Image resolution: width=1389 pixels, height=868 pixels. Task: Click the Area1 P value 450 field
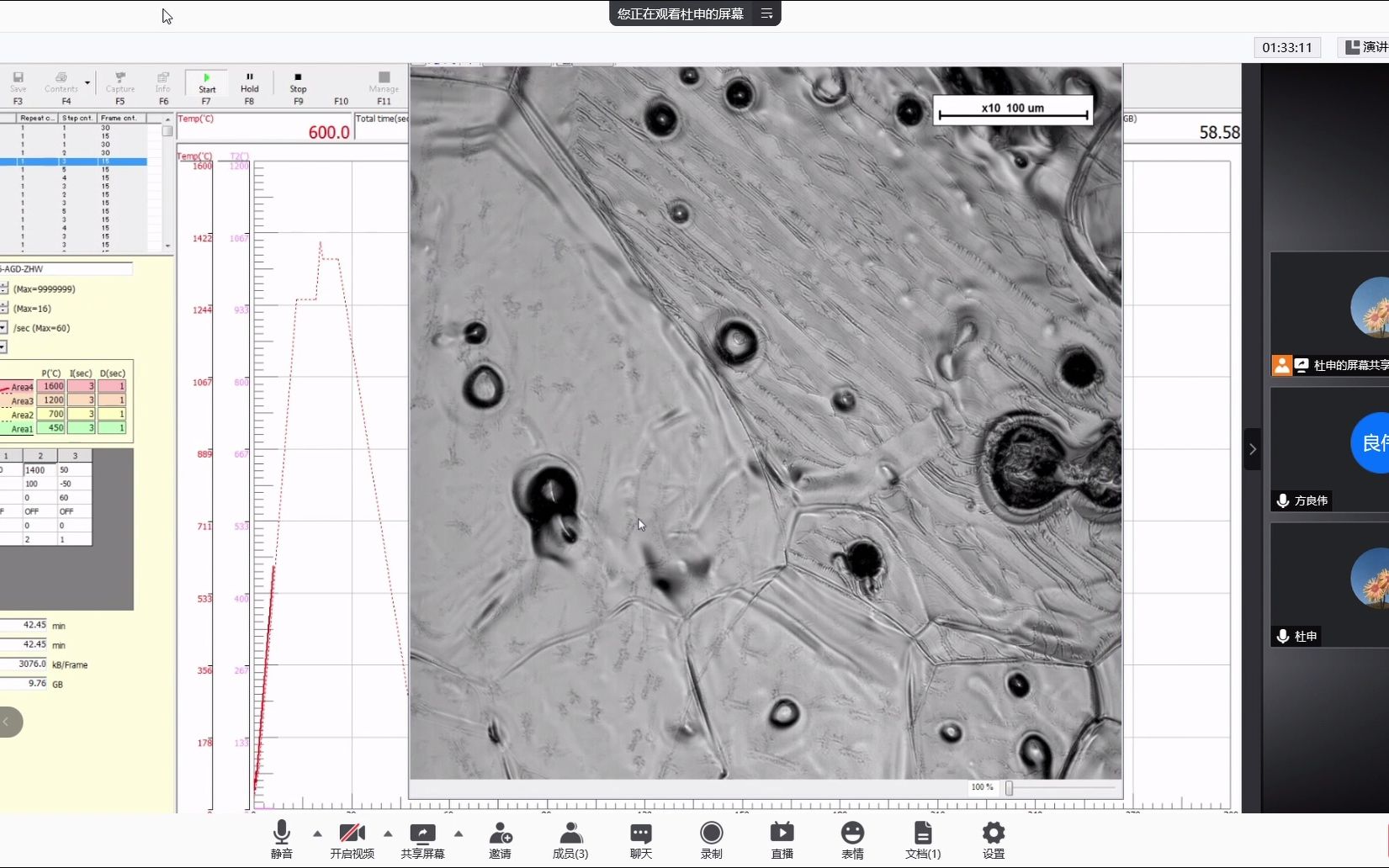(51, 428)
